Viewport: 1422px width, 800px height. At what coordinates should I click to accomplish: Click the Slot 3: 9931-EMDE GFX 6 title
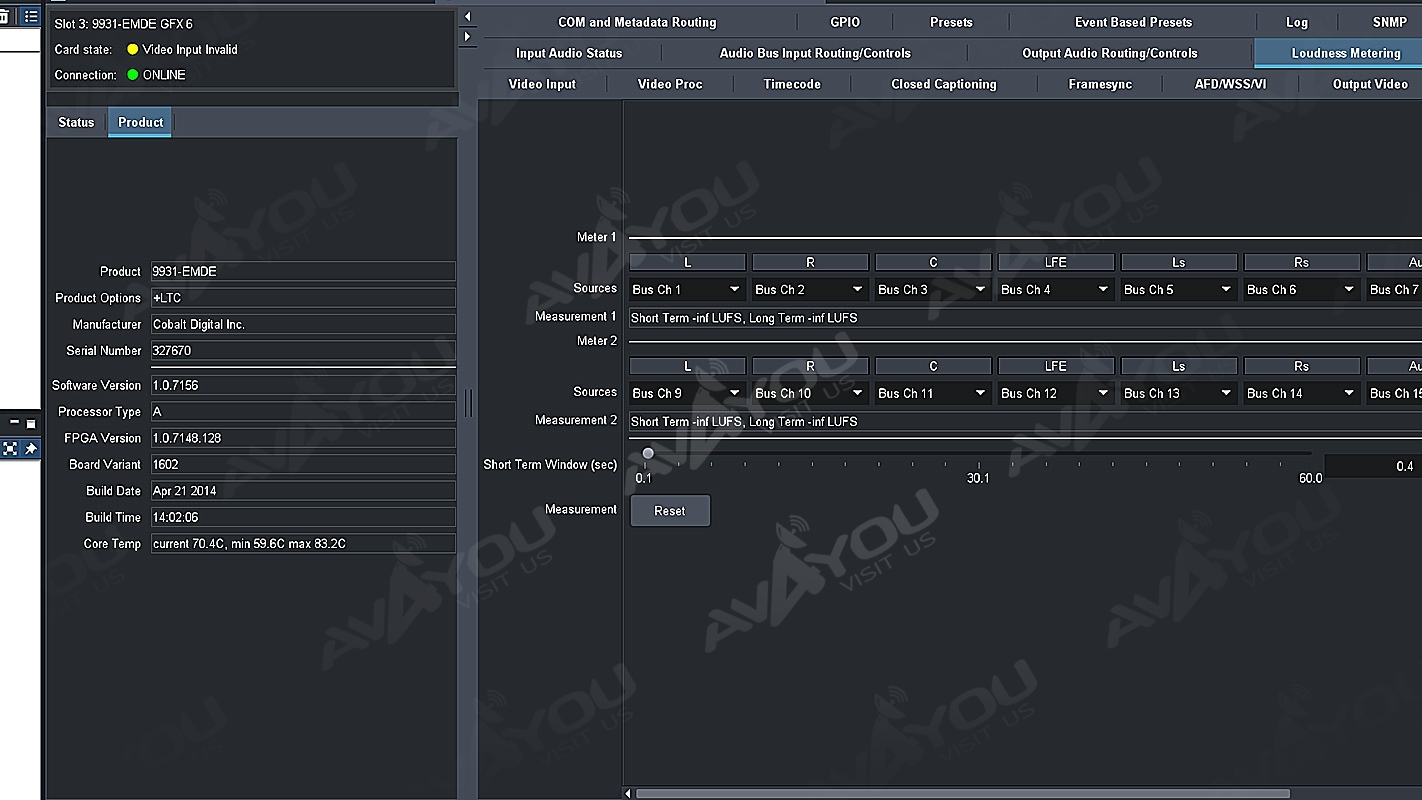click(x=123, y=24)
